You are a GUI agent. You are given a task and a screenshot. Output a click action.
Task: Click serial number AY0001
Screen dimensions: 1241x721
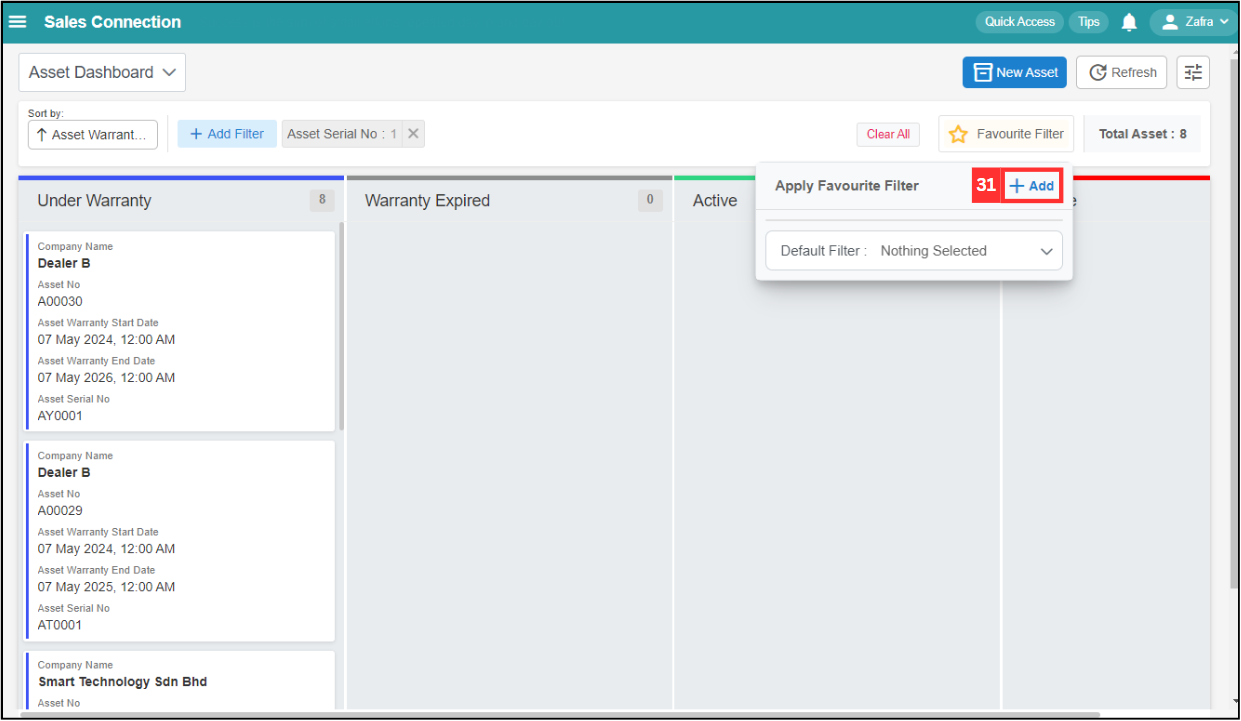(x=60, y=416)
